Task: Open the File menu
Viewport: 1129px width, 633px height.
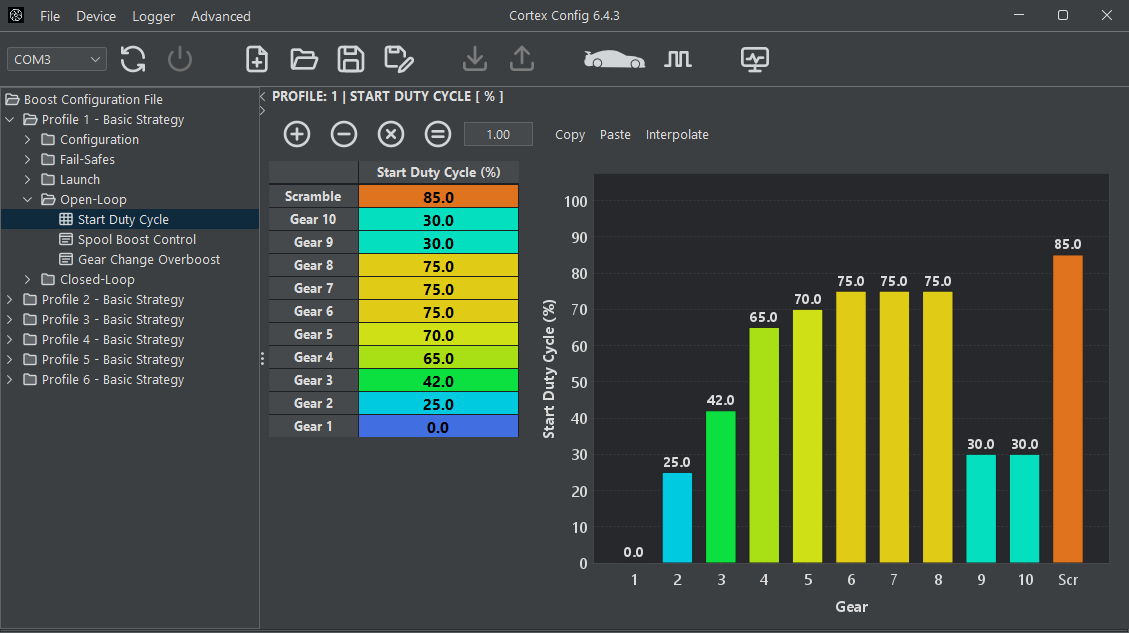Action: [x=50, y=16]
